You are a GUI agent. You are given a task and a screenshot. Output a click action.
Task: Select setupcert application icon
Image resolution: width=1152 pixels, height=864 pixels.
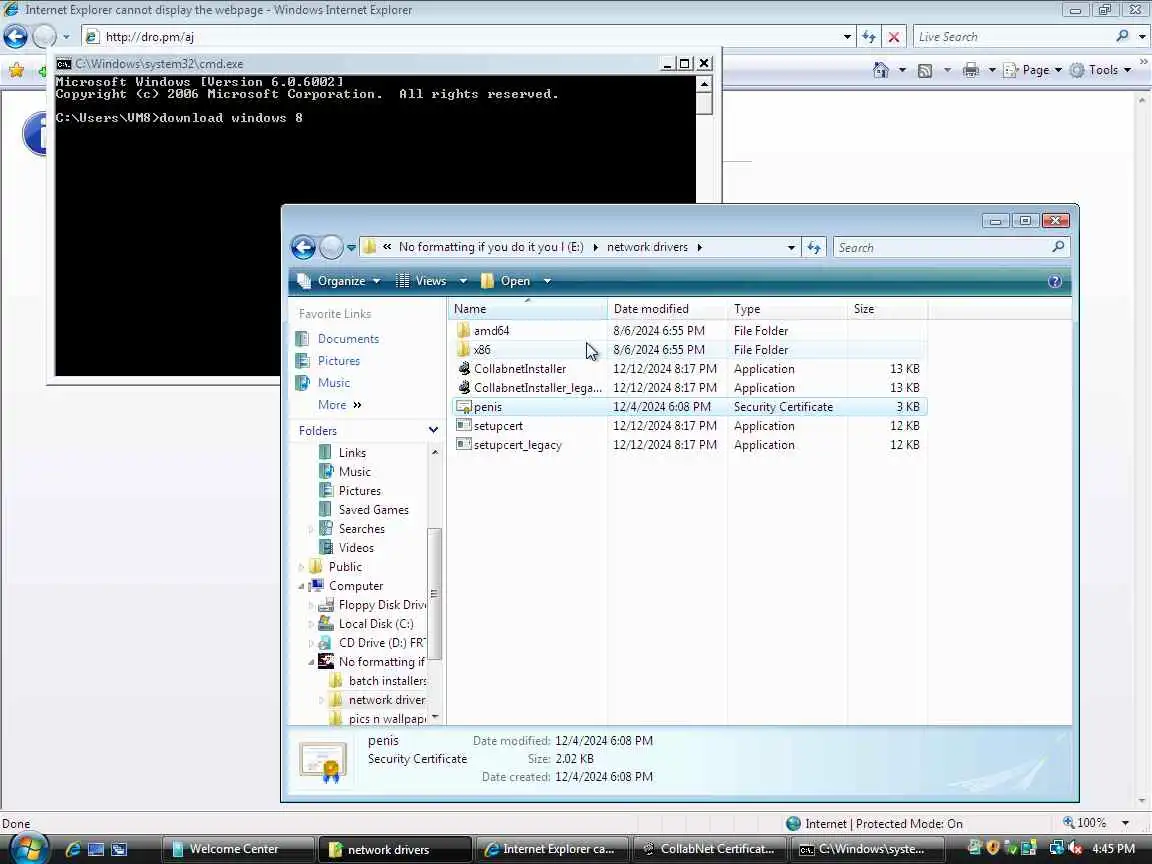point(464,425)
